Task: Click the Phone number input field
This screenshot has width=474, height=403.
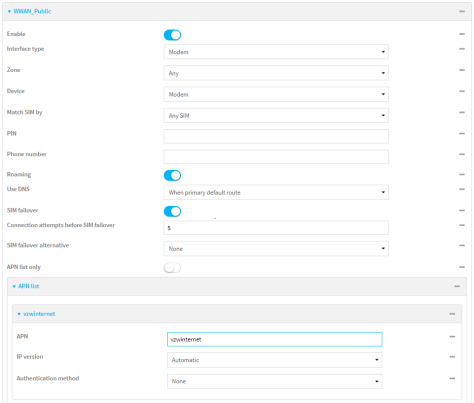Action: click(x=276, y=157)
